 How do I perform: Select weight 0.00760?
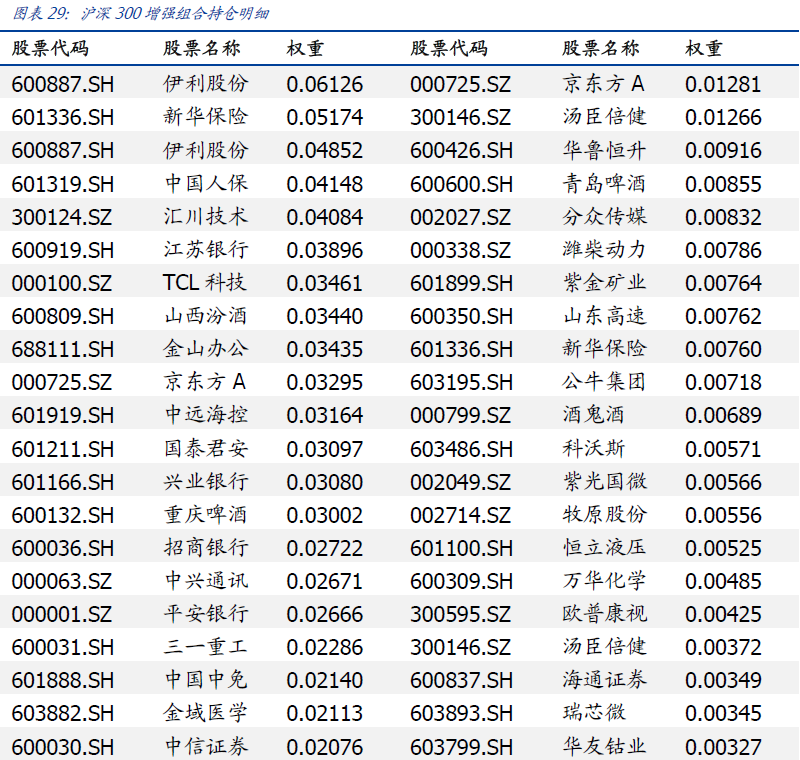click(723, 349)
